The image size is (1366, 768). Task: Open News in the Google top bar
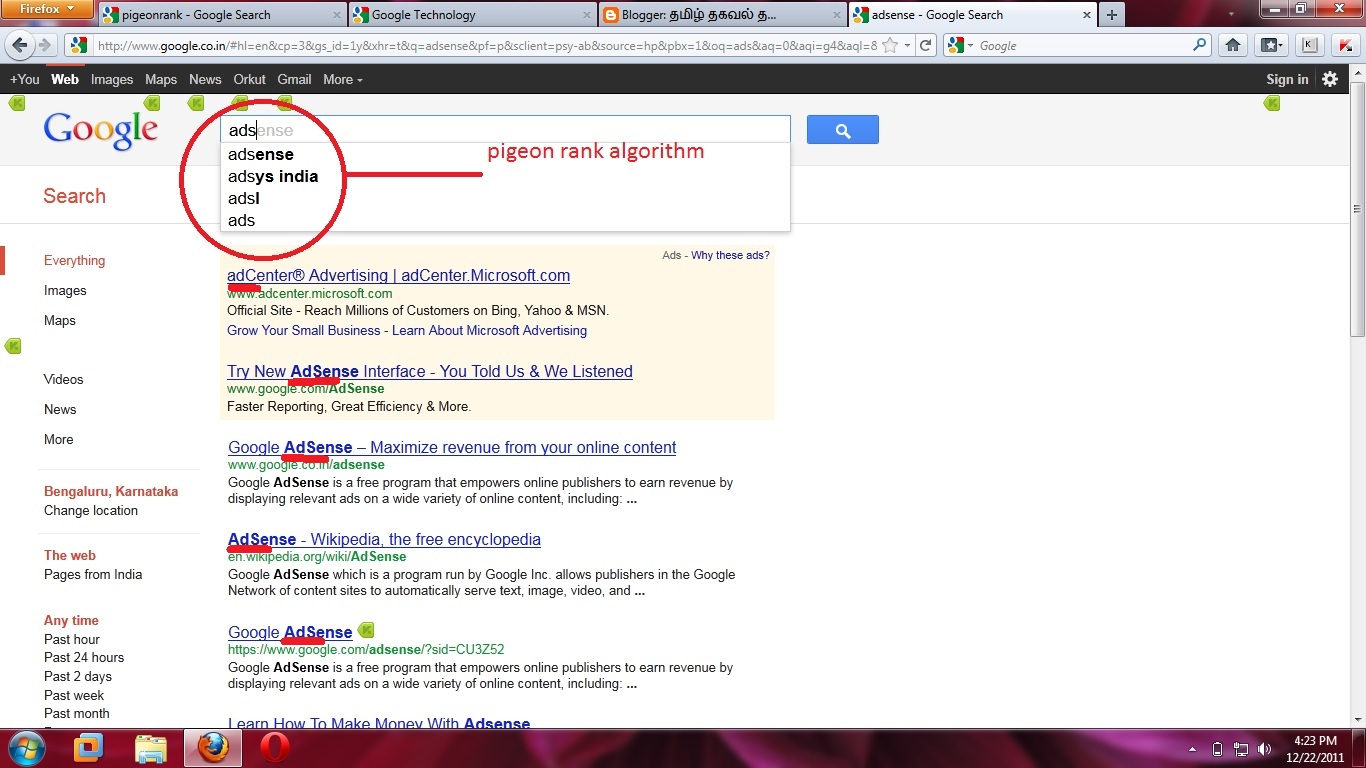click(205, 79)
